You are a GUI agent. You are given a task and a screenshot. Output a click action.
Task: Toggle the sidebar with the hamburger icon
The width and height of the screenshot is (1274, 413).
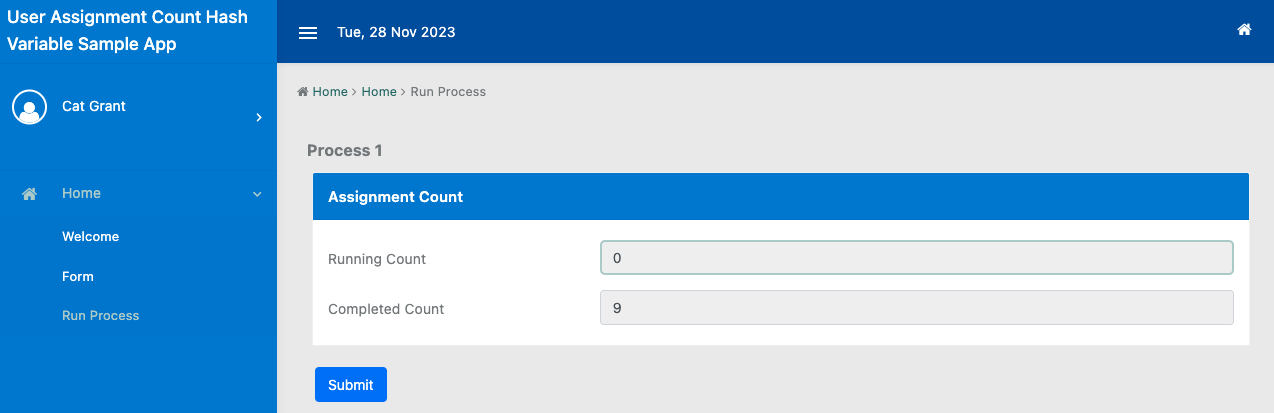(x=308, y=32)
